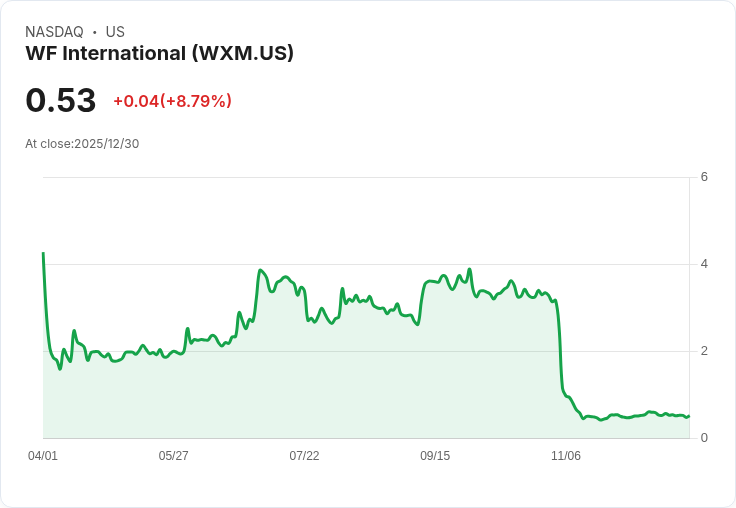The height and width of the screenshot is (508, 736).
Task: Click the 0 value on the y-axis
Action: pyautogui.click(x=704, y=438)
